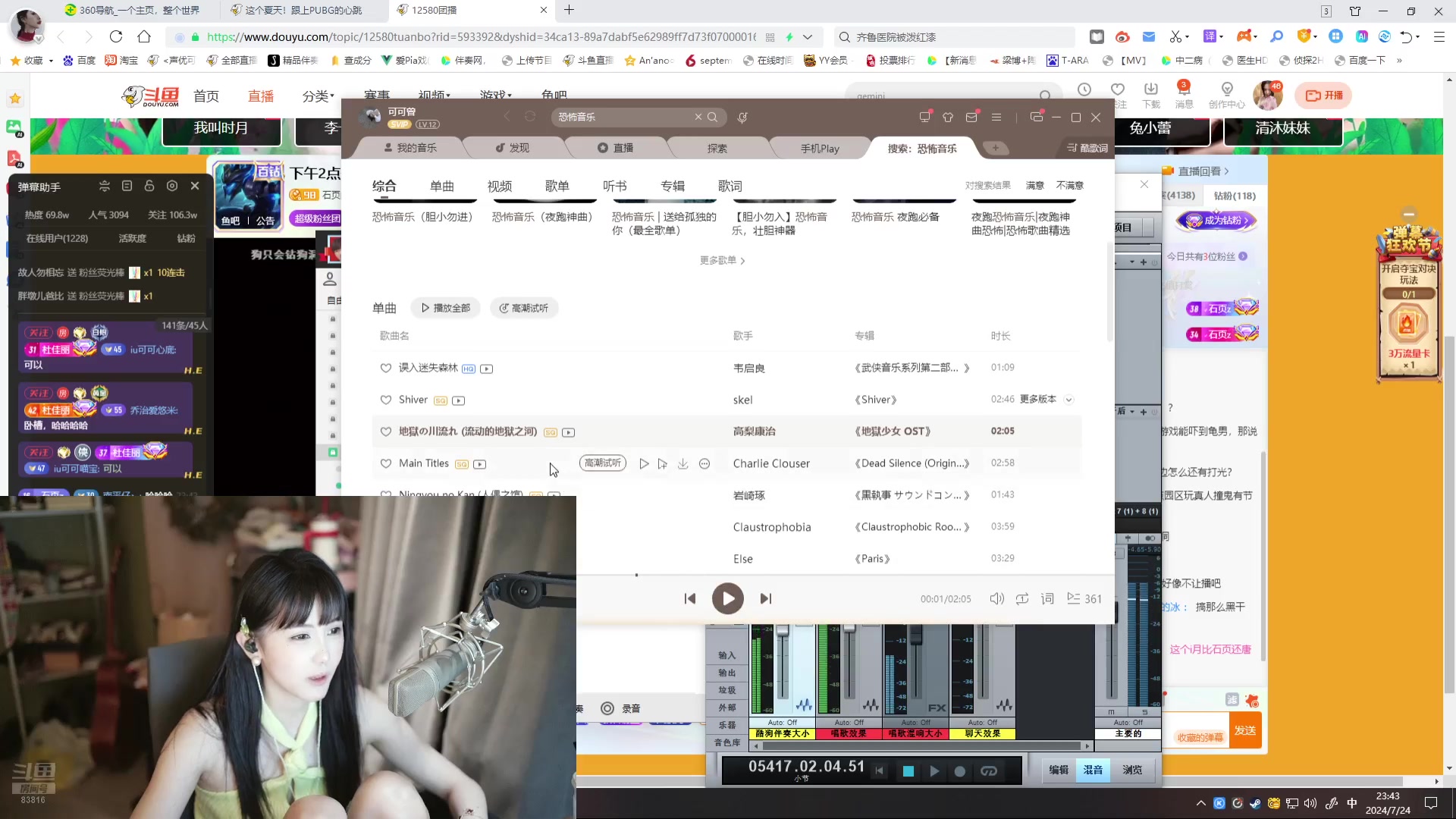Switch to mini mode icon in player

[1037, 117]
